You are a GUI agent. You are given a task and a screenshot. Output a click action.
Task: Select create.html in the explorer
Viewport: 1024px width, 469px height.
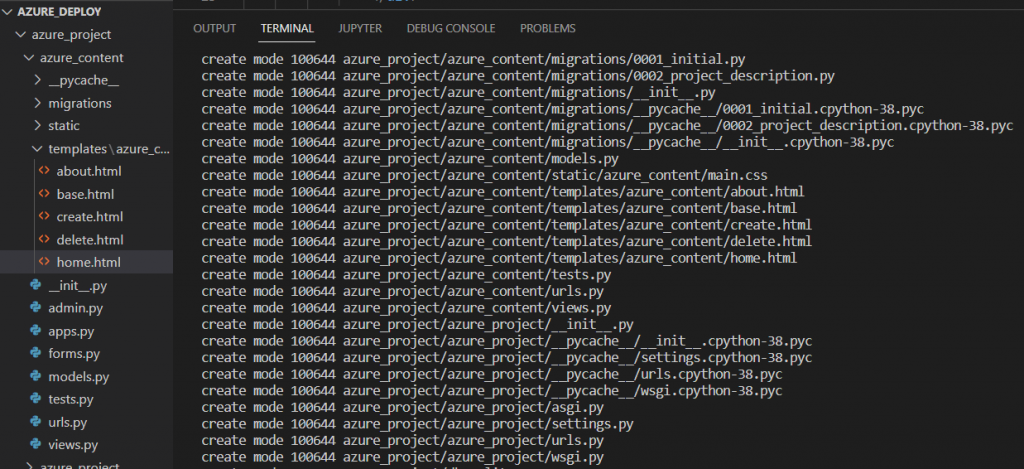(89, 216)
